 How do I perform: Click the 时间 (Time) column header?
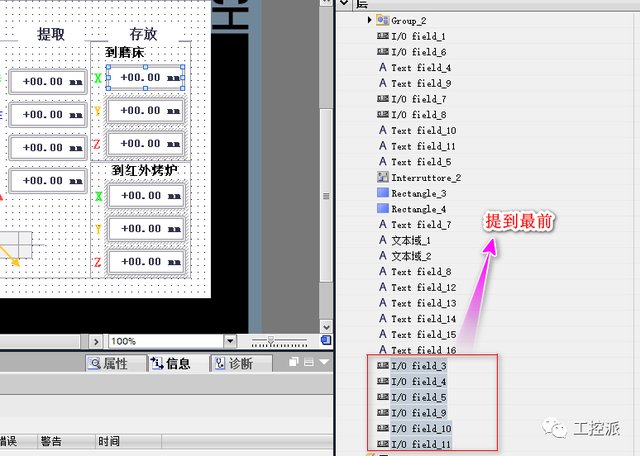[108, 441]
